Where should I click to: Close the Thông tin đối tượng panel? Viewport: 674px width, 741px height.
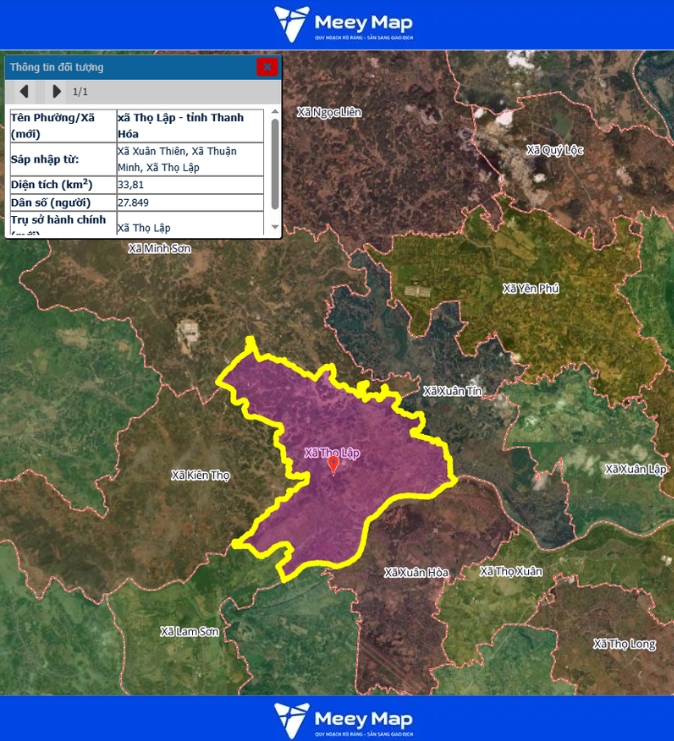pos(267,67)
